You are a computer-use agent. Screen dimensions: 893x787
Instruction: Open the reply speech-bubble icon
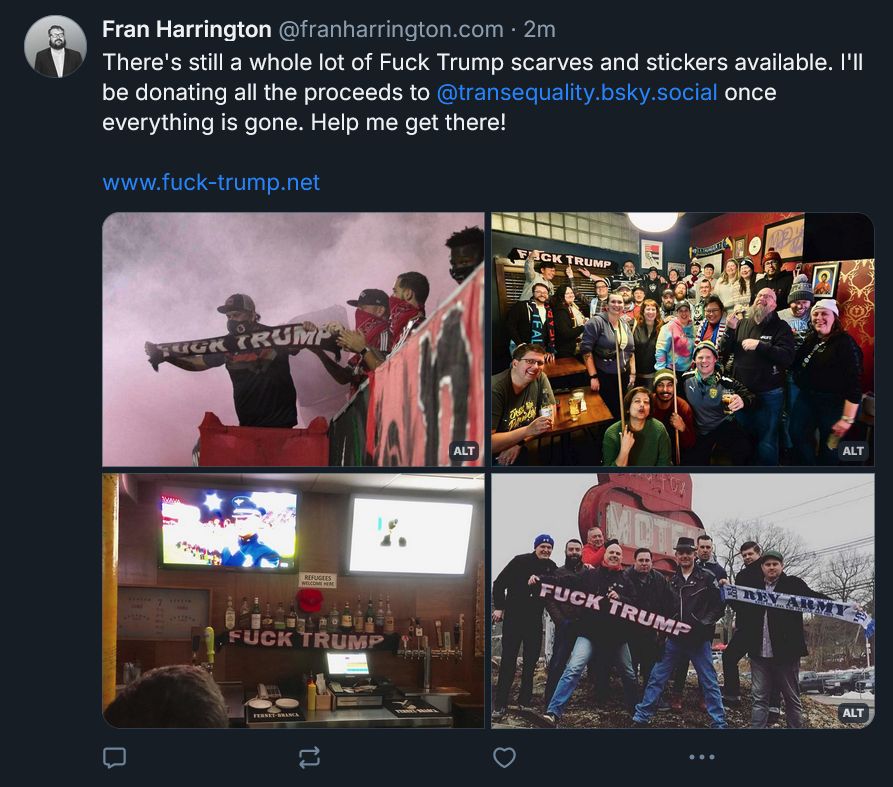114,757
